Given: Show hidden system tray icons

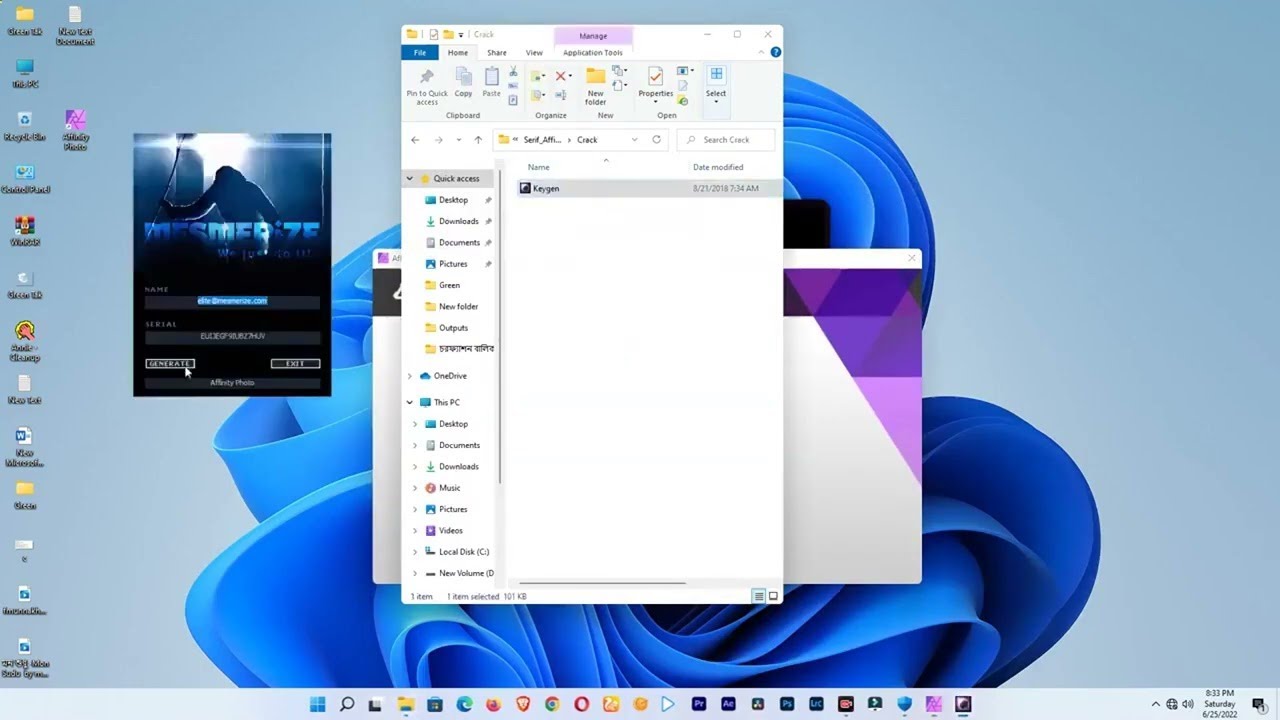Looking at the screenshot, I should [1156, 704].
